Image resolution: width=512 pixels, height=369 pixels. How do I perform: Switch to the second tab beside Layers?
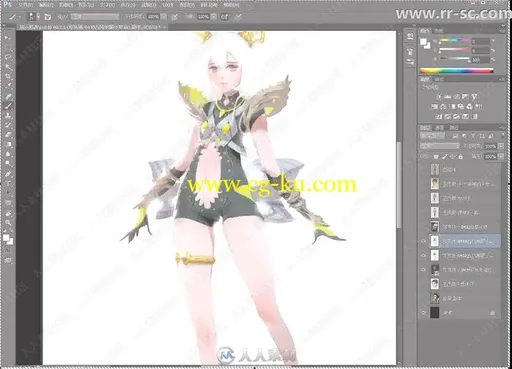pyautogui.click(x=439, y=128)
